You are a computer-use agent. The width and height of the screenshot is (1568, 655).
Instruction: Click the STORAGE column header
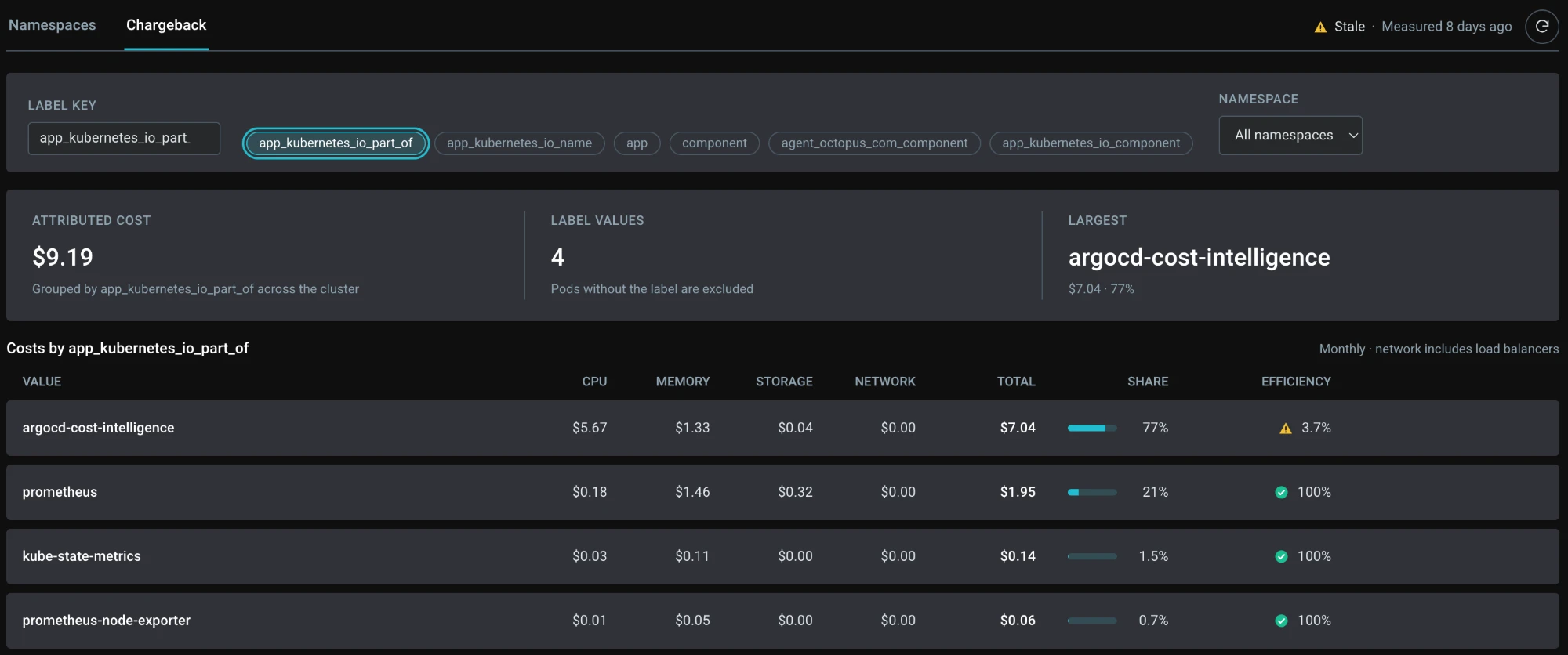[x=784, y=382]
